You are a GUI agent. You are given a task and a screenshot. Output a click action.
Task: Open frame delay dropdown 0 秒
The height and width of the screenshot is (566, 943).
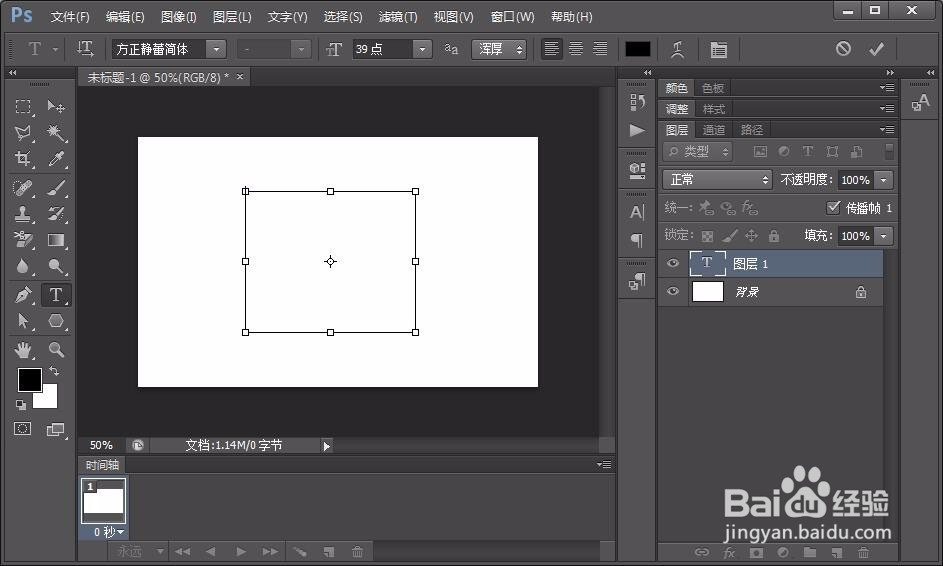click(x=108, y=532)
